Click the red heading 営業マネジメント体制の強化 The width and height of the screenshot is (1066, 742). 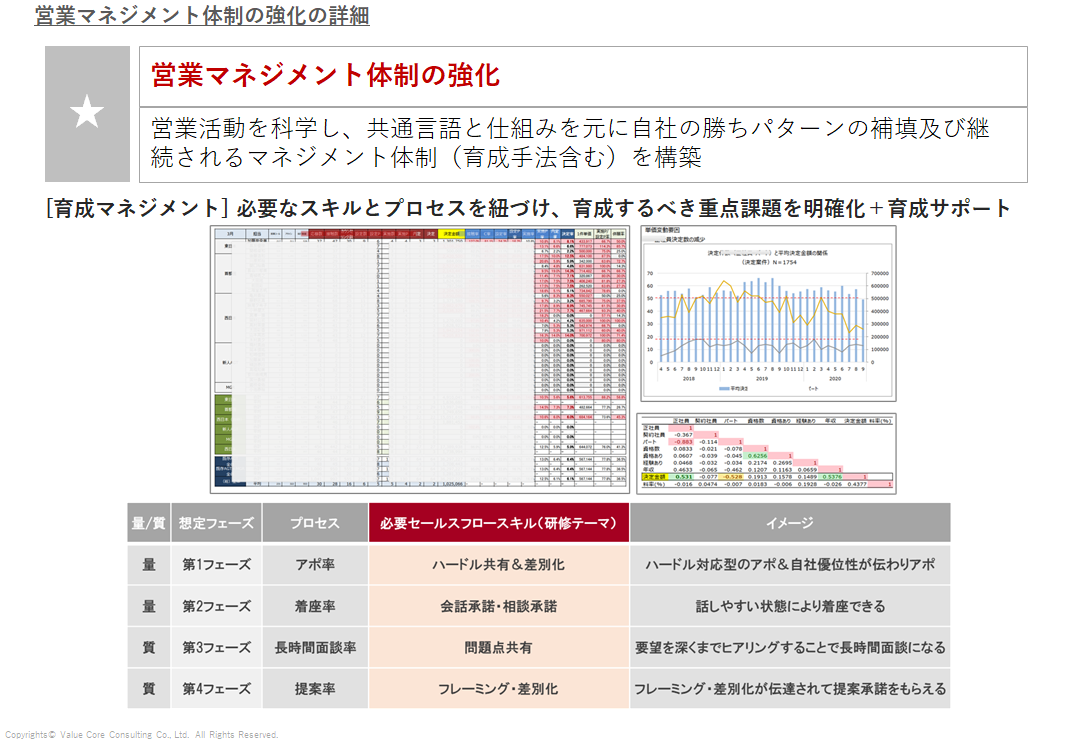tap(325, 76)
